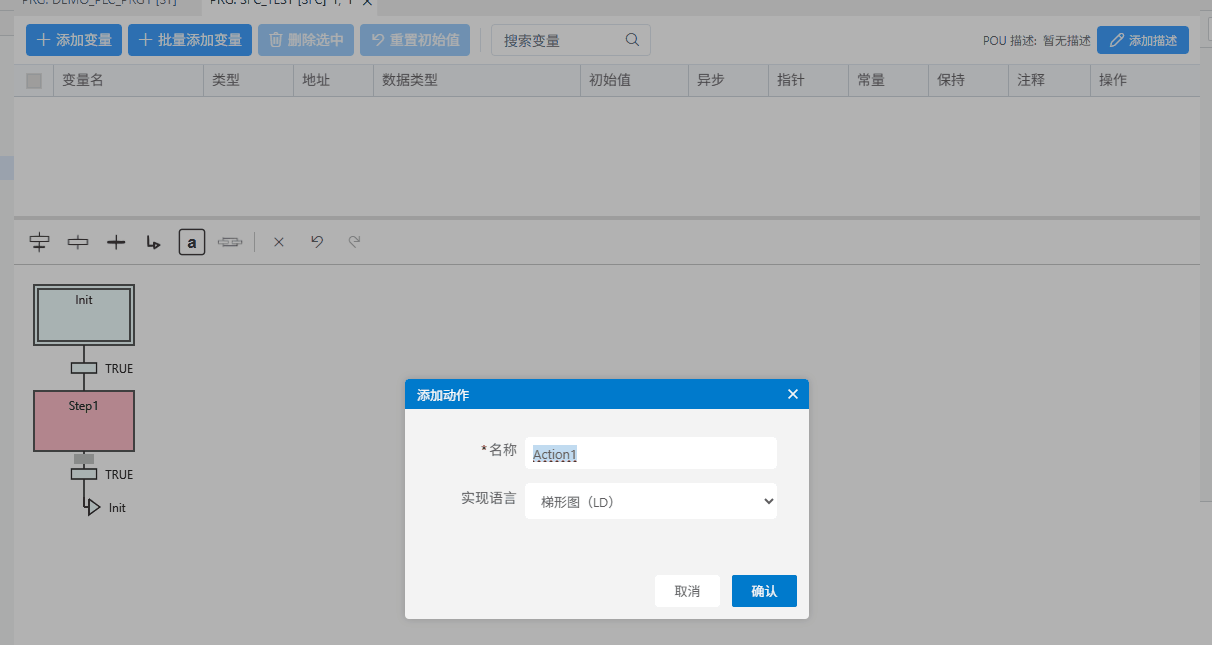
Task: Click the 'a' action icon in the SFC toolbar
Action: [x=192, y=241]
